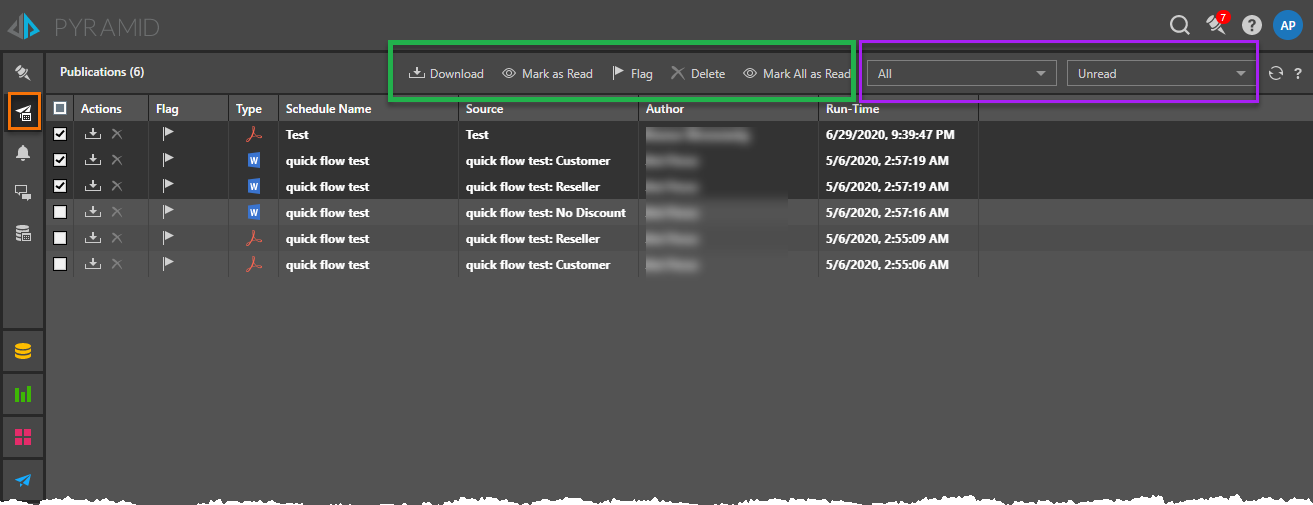The image size is (1313, 505).
Task: Click the Flag toolbar button
Action: (x=632, y=74)
